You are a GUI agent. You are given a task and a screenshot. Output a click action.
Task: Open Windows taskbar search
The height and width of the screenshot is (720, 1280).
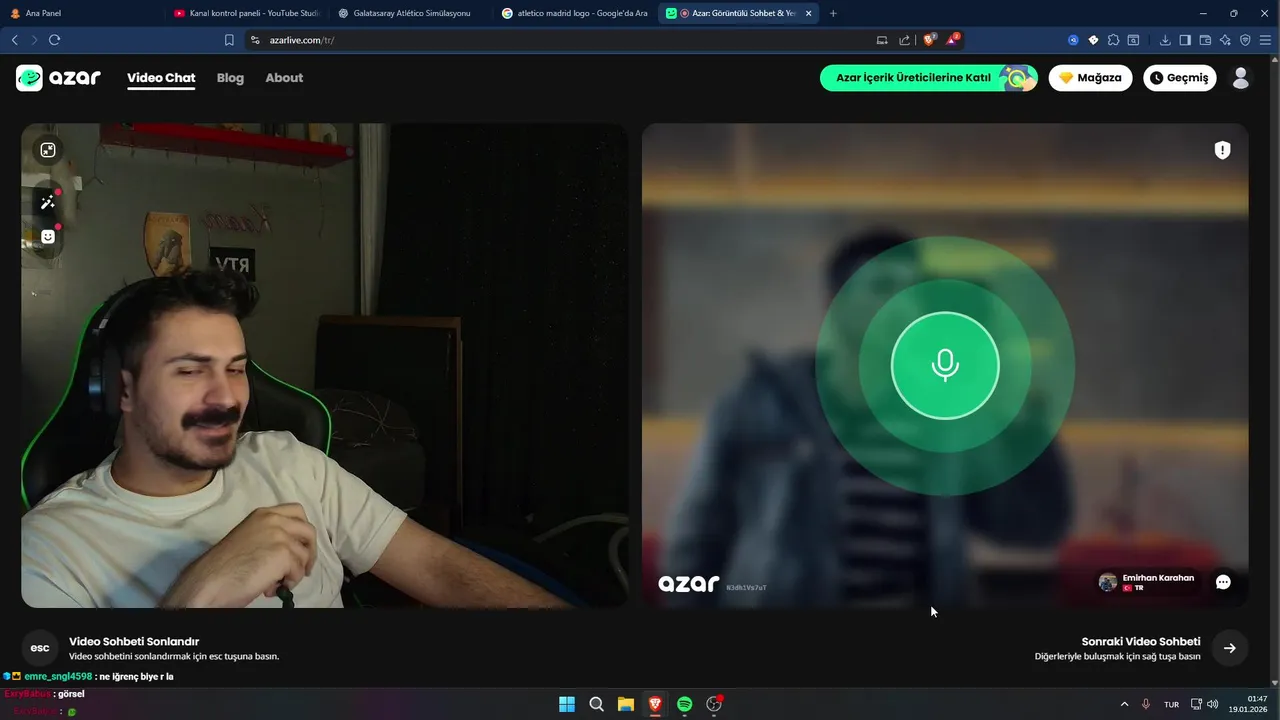click(x=596, y=704)
